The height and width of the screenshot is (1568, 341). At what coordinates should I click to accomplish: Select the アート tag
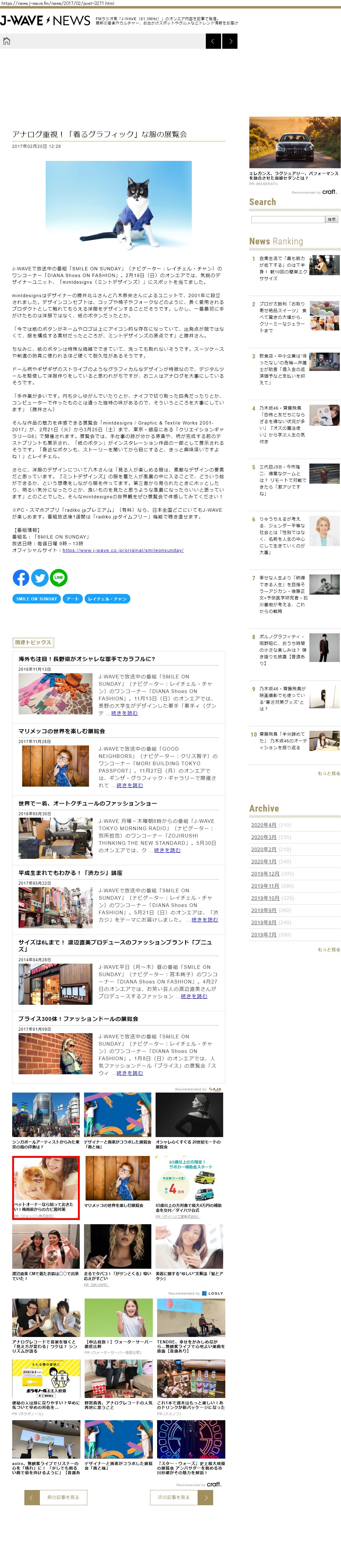(72, 599)
